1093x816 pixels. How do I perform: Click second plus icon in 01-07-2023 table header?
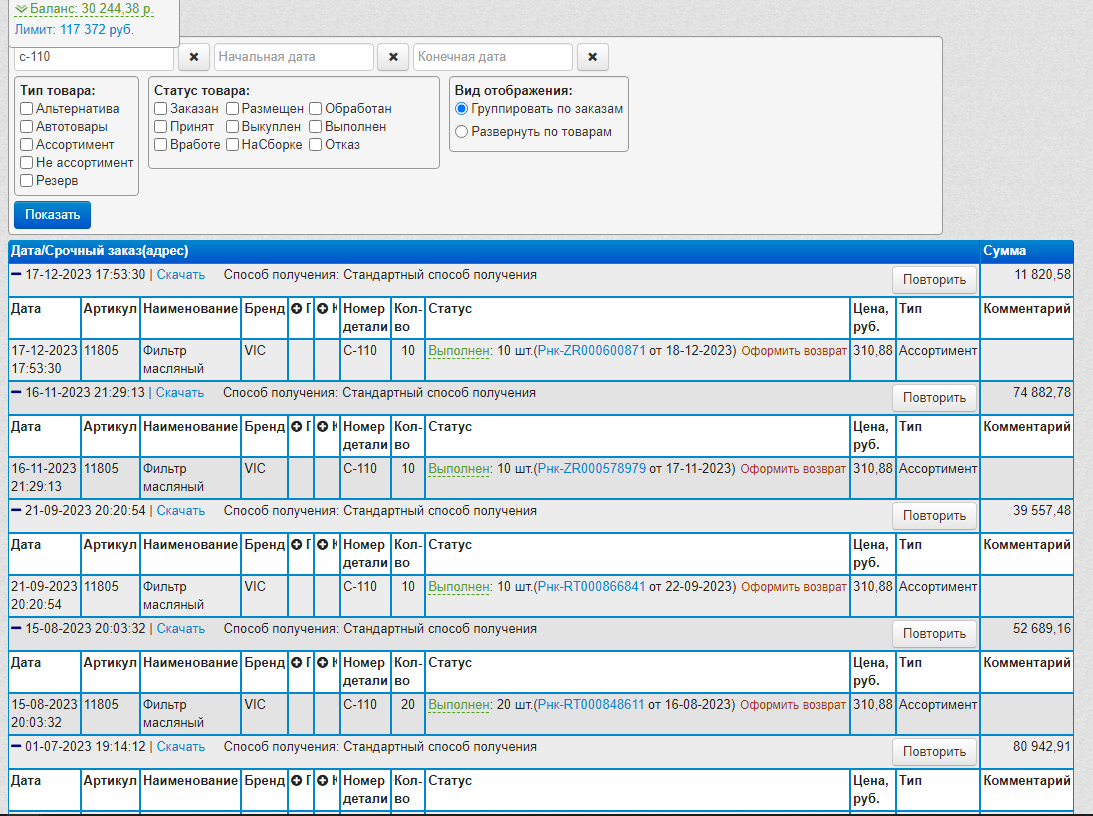click(323, 780)
